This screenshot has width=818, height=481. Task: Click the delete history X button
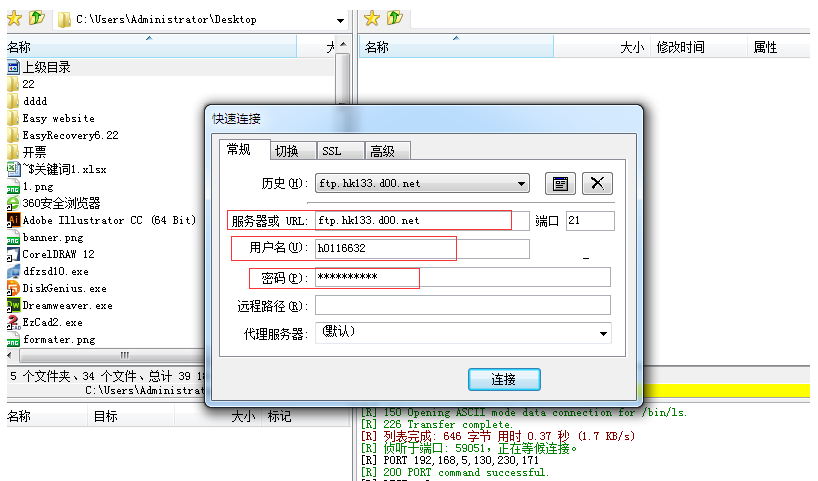597,183
